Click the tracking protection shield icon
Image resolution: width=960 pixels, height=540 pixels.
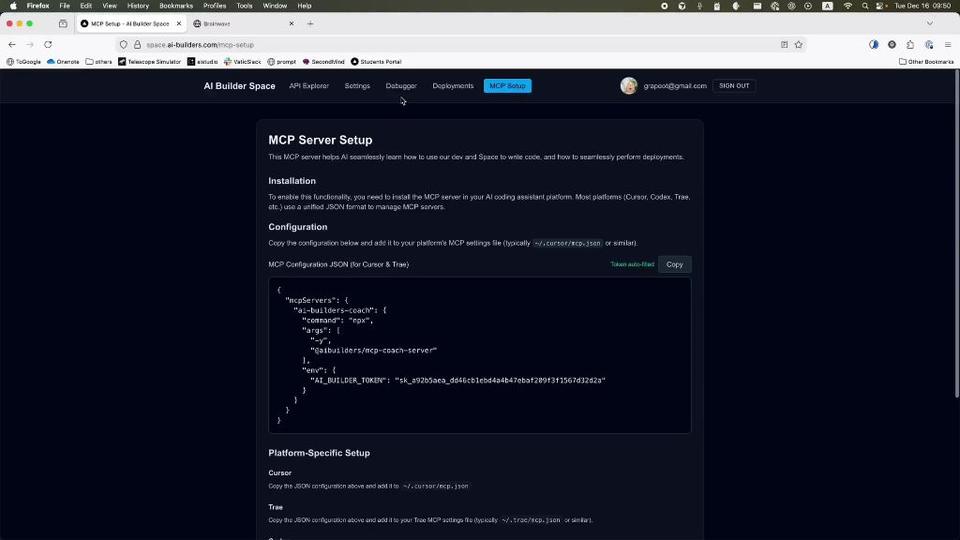[x=124, y=45]
